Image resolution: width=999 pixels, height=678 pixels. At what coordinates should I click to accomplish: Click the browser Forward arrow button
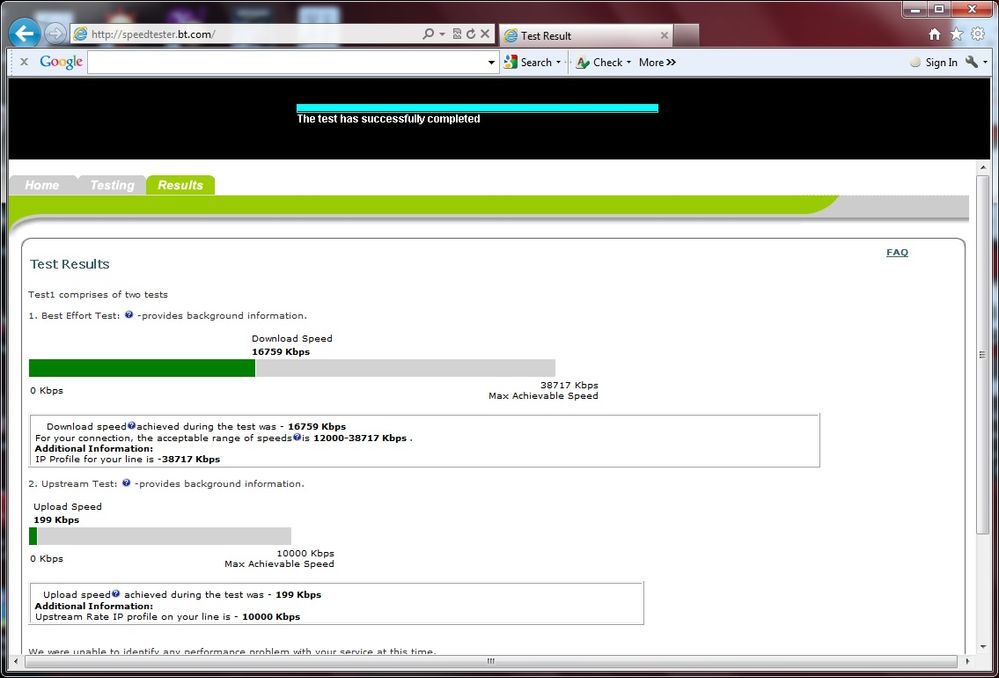55,34
